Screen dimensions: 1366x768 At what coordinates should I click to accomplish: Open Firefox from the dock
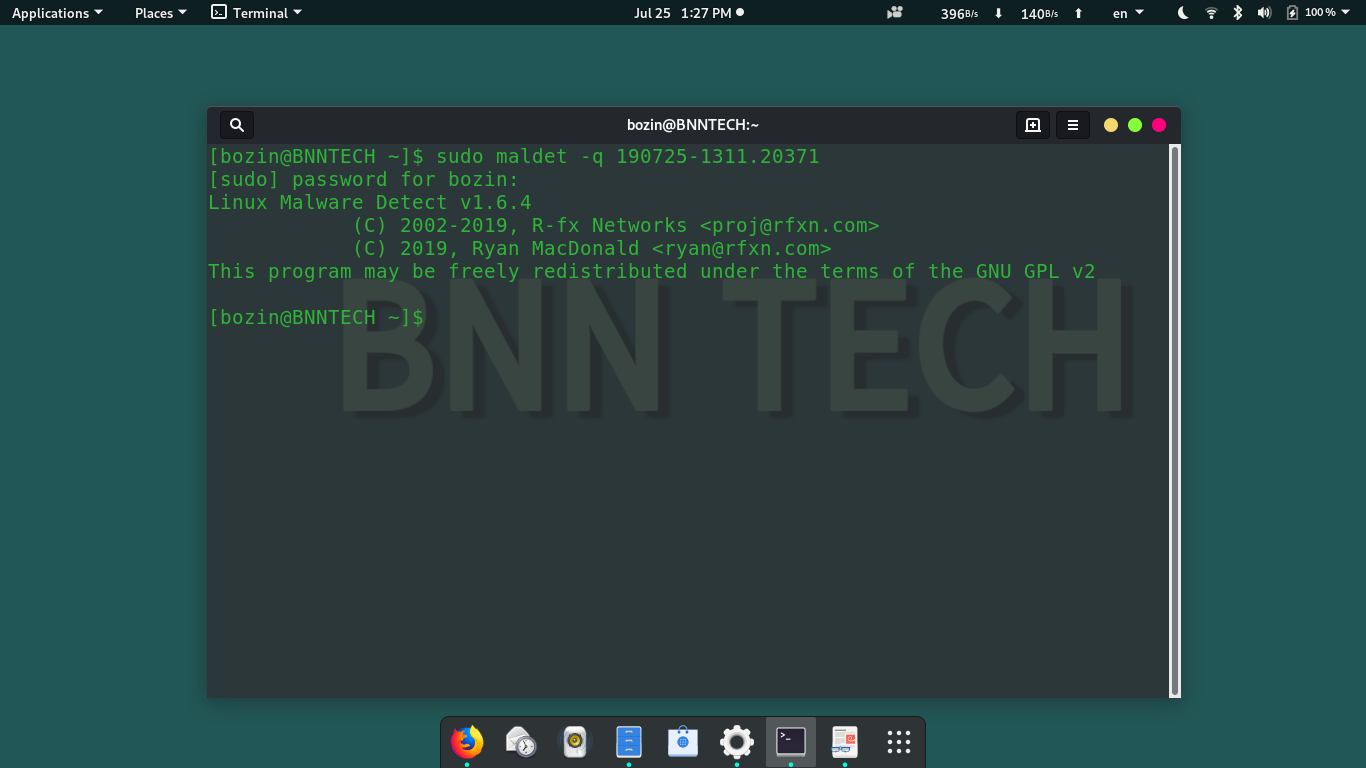pos(465,742)
